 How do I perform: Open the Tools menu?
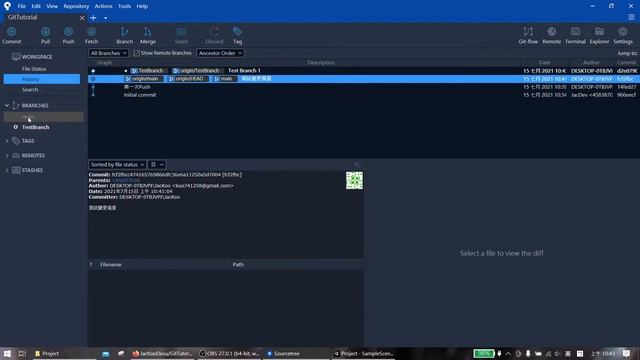[x=124, y=6]
